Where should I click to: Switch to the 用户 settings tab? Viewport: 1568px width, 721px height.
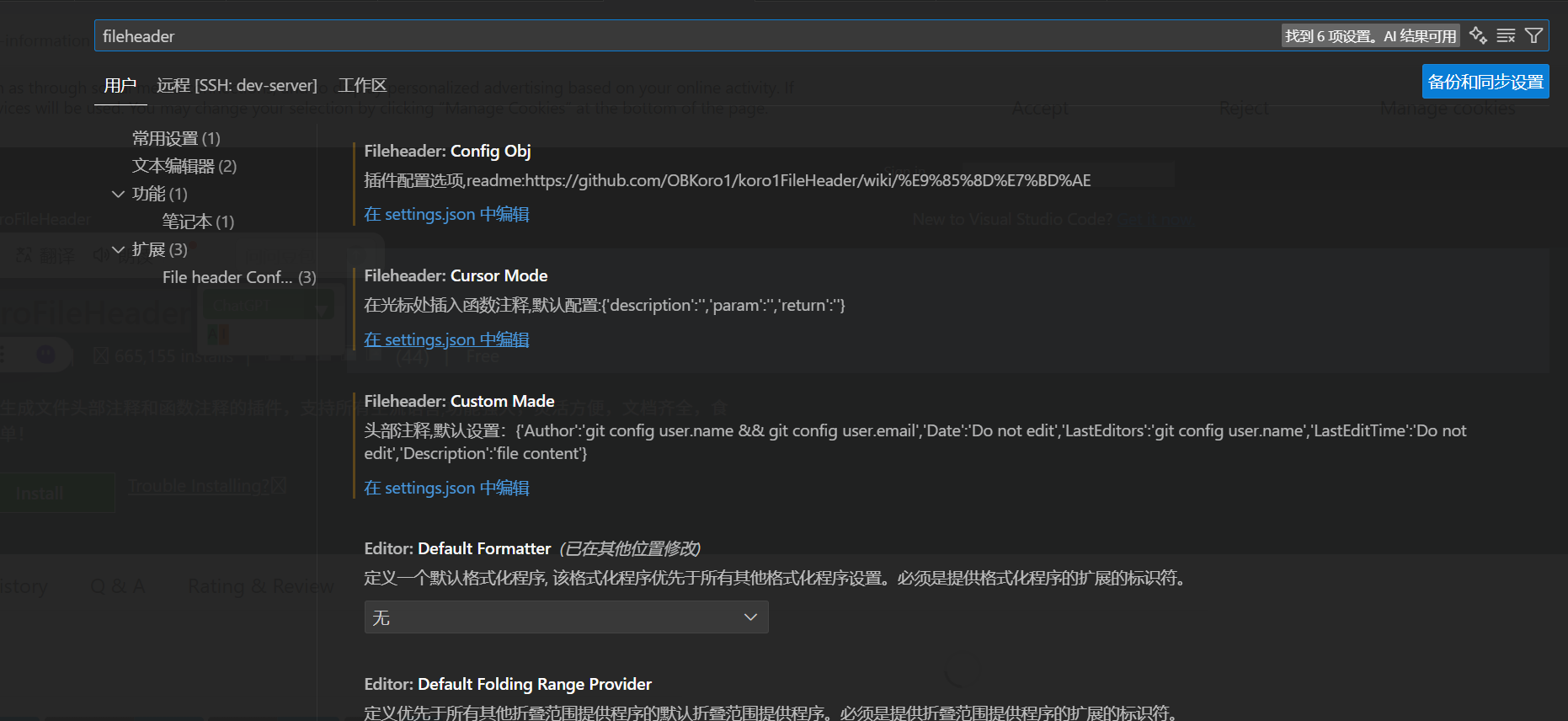point(120,85)
